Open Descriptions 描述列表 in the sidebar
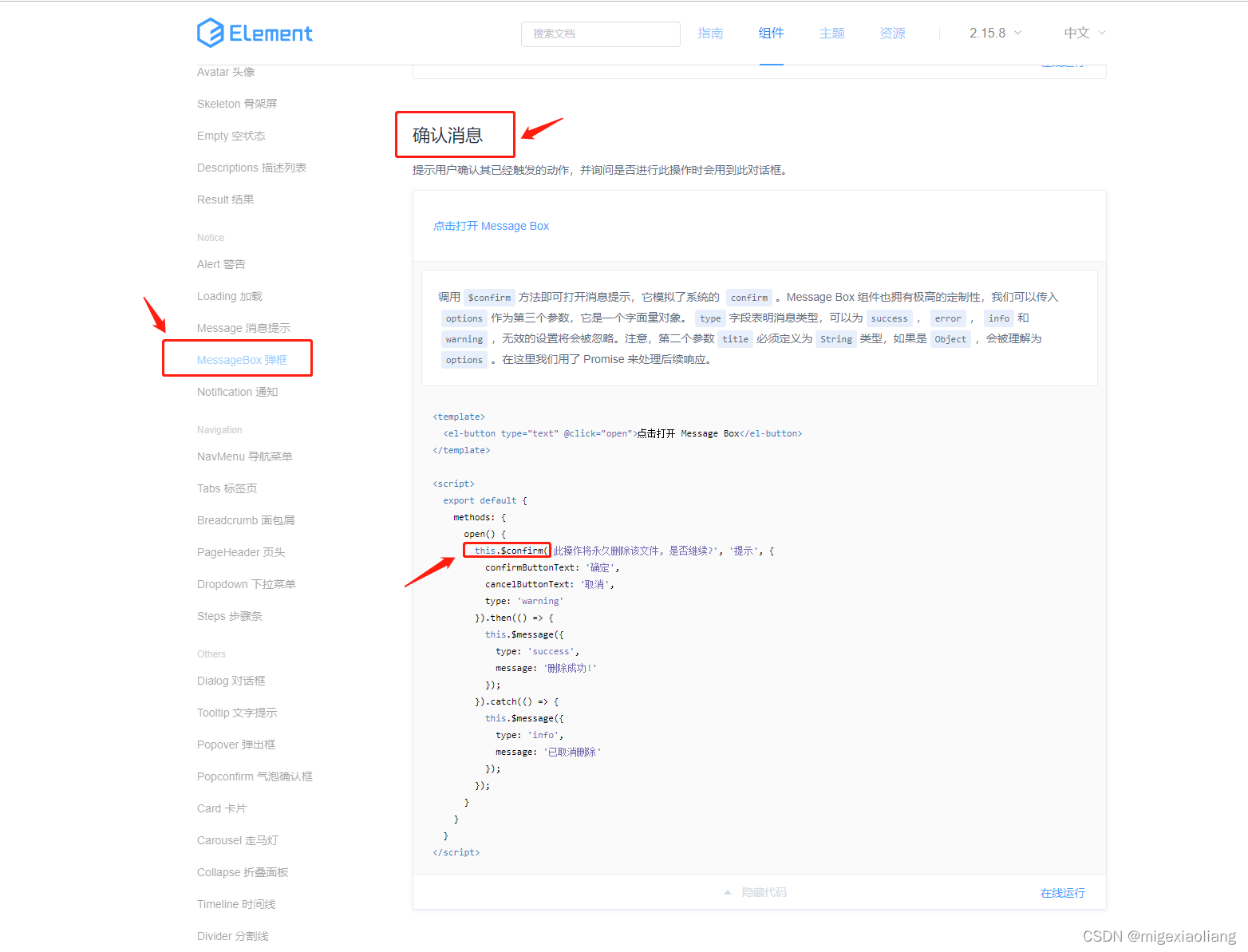Viewport: 1248px width, 952px height. (x=251, y=168)
